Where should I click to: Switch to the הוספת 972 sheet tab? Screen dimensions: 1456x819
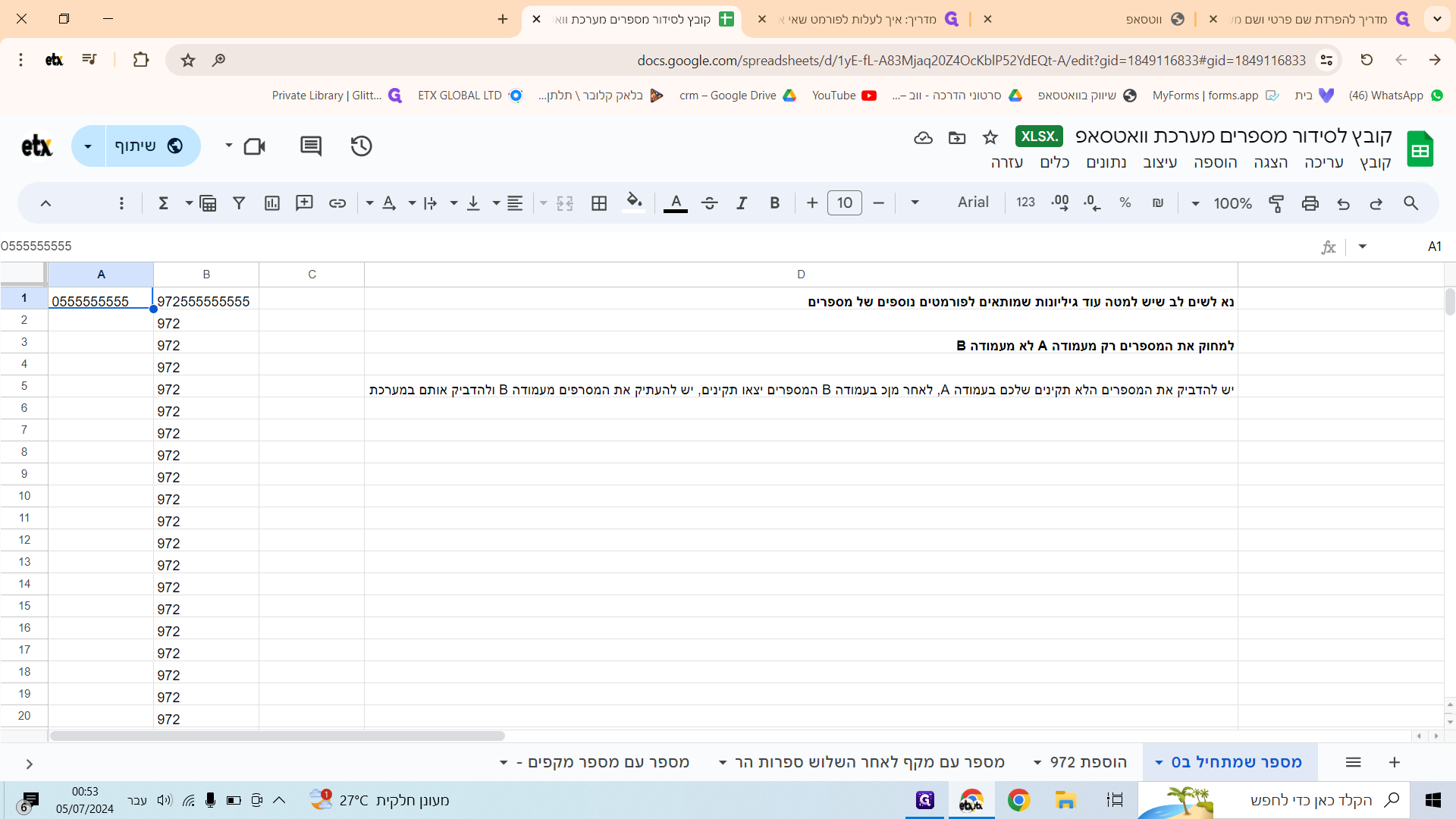coord(1088,762)
